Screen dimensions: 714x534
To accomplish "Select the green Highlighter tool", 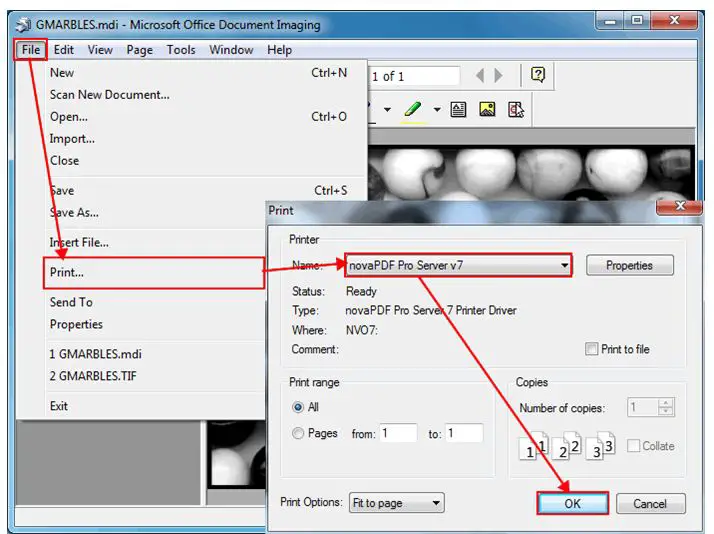I will (x=413, y=110).
